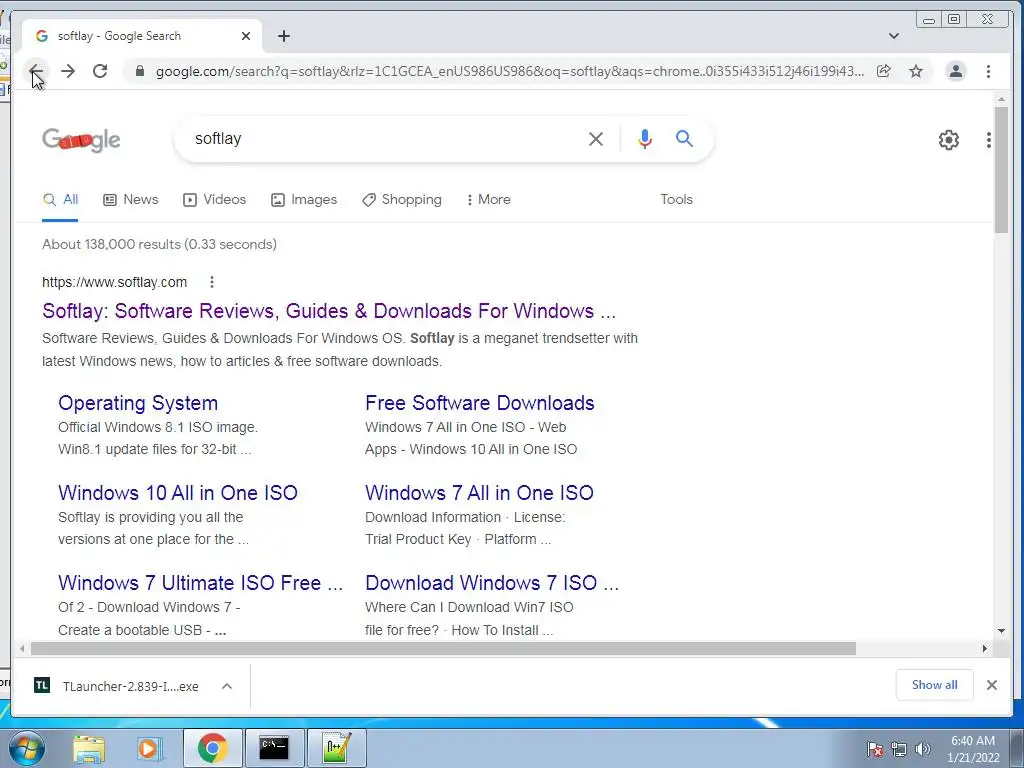Open the Chrome profile avatar
The width and height of the screenshot is (1024, 768).
[955, 71]
